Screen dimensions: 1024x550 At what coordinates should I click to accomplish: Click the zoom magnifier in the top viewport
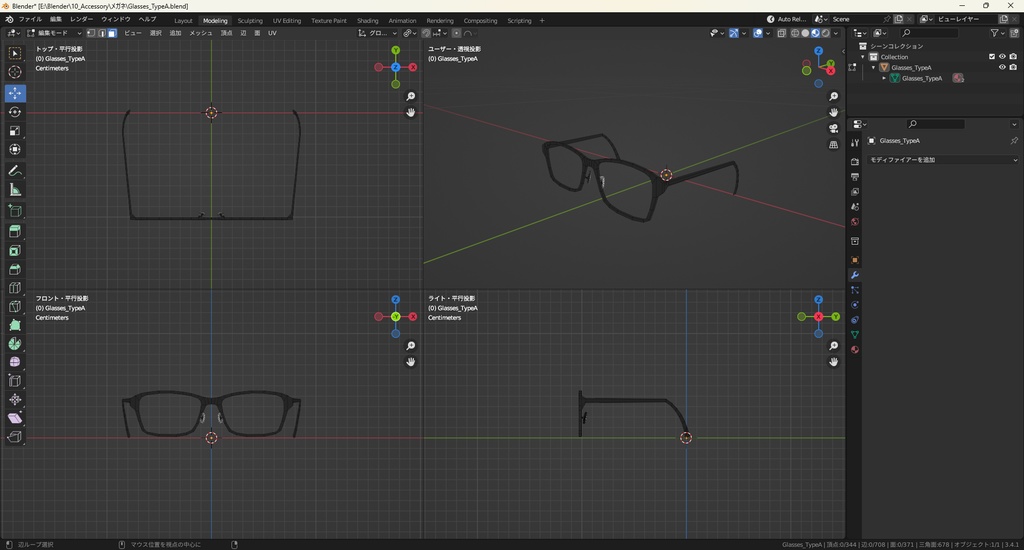(411, 97)
